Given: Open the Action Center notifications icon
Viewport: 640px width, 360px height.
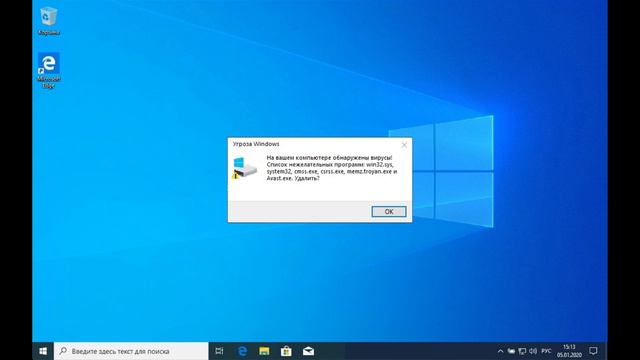Looking at the screenshot, I should (x=593, y=351).
